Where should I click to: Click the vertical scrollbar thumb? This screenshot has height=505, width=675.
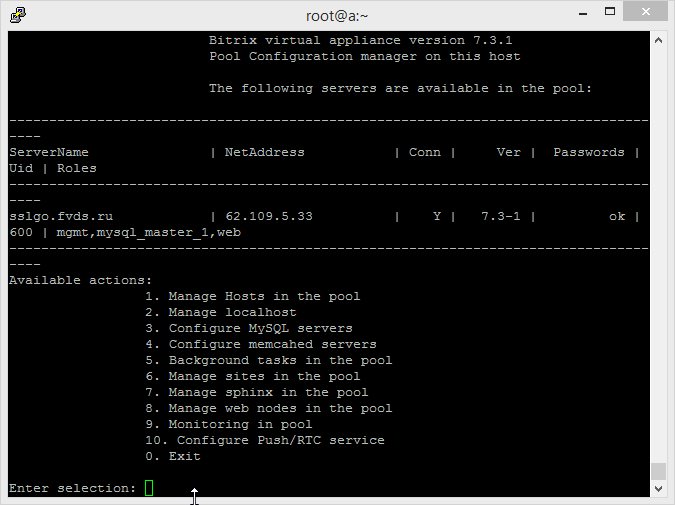[658, 471]
